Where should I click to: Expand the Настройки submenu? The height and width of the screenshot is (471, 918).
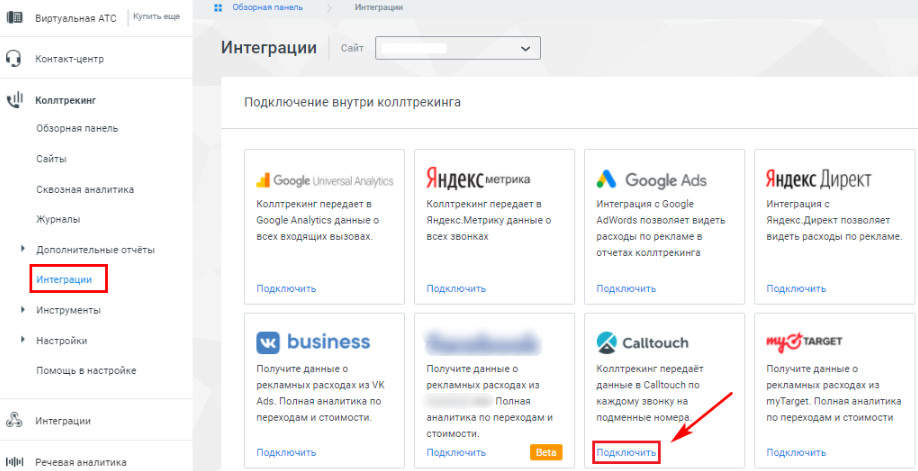point(22,340)
